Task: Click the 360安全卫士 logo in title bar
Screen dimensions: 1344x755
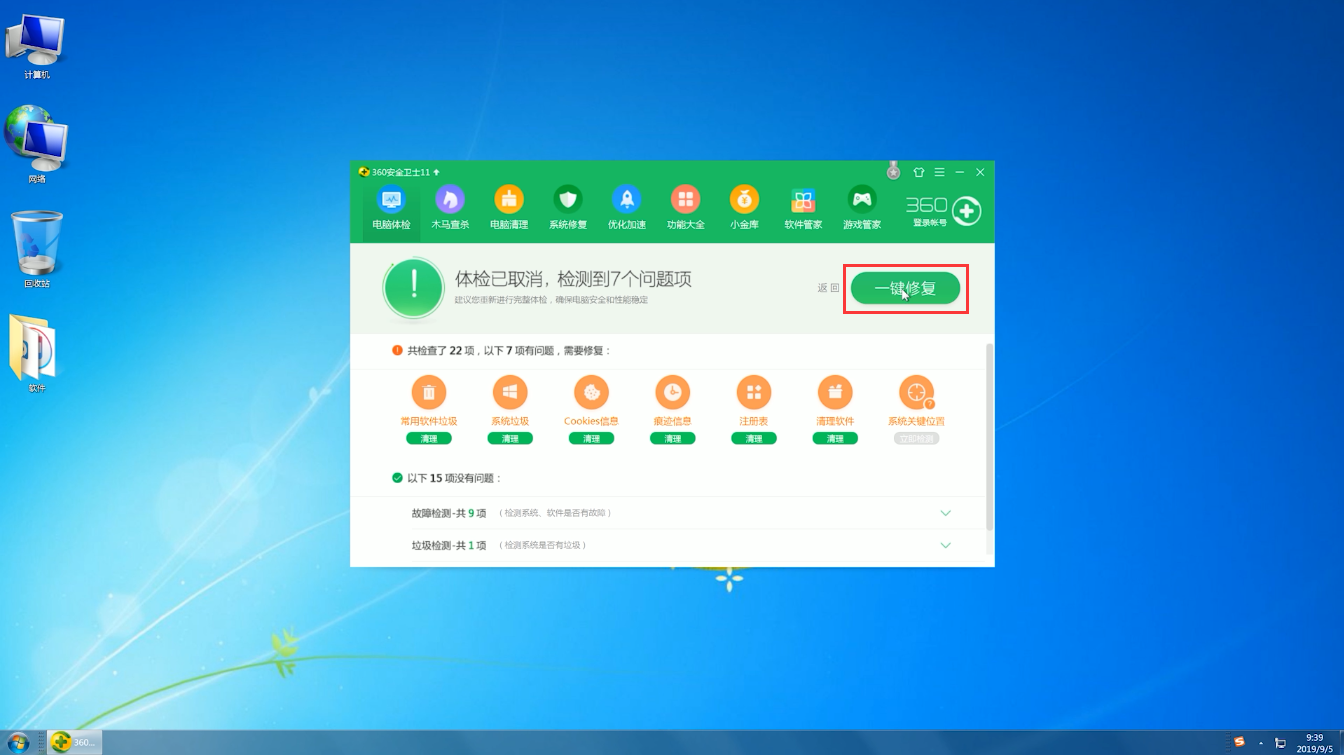Action: (364, 172)
